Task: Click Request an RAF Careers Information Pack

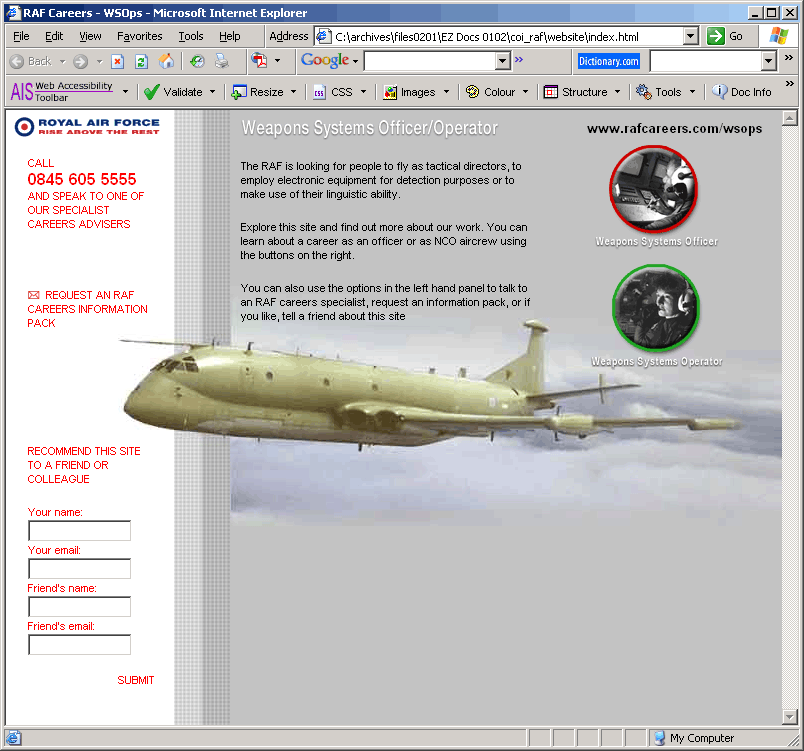Action: 87,309
